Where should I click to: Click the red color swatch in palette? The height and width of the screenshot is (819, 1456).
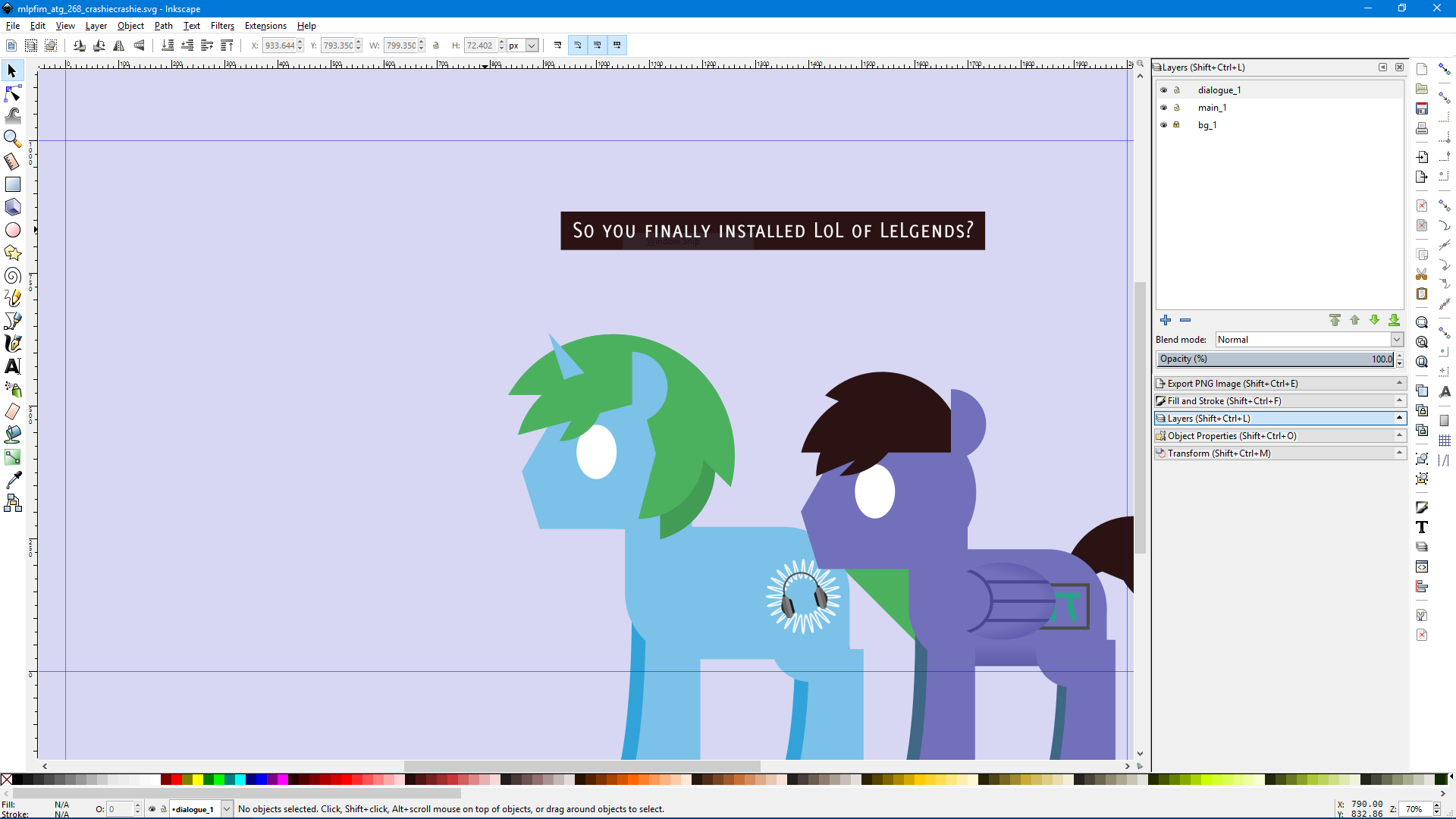pyautogui.click(x=177, y=780)
